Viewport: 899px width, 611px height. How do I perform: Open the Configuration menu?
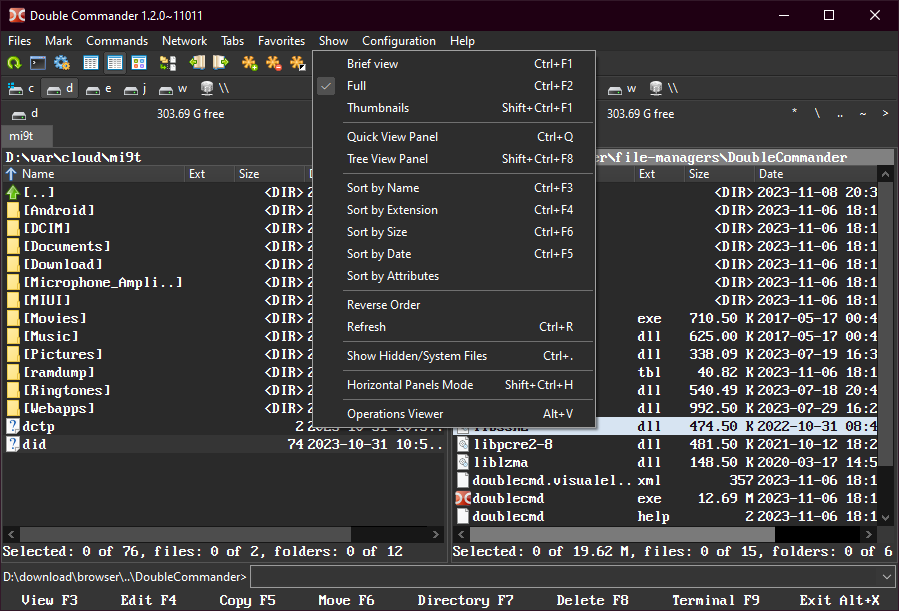[x=398, y=41]
